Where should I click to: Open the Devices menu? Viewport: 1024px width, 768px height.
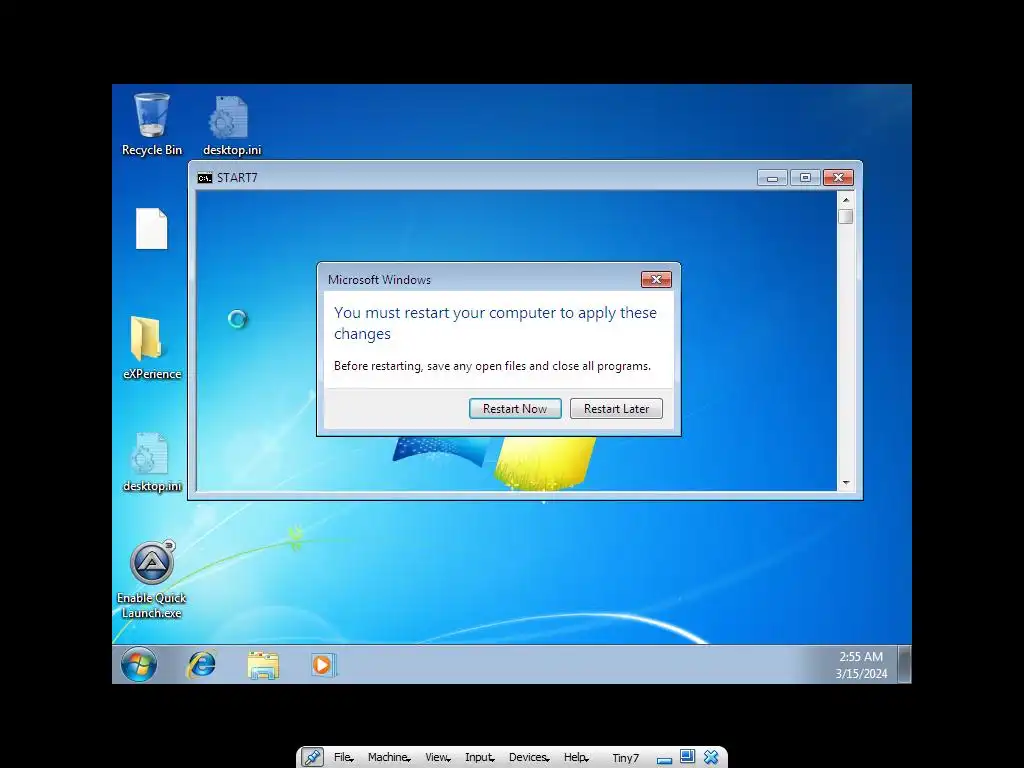(528, 758)
